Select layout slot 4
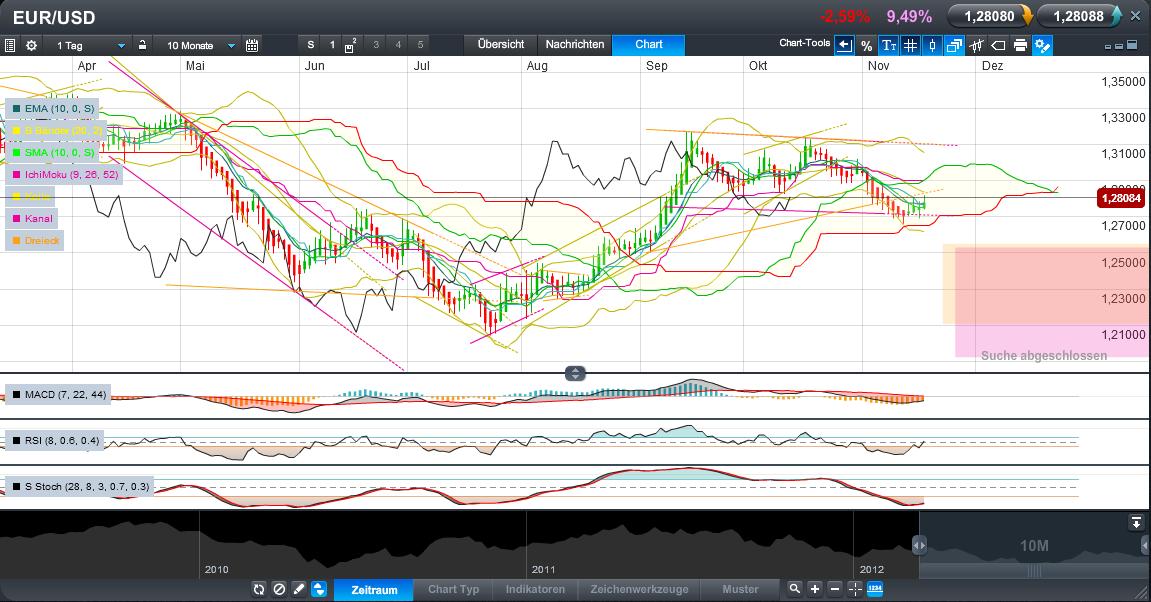Screen dimensions: 1151x602 click(x=398, y=45)
